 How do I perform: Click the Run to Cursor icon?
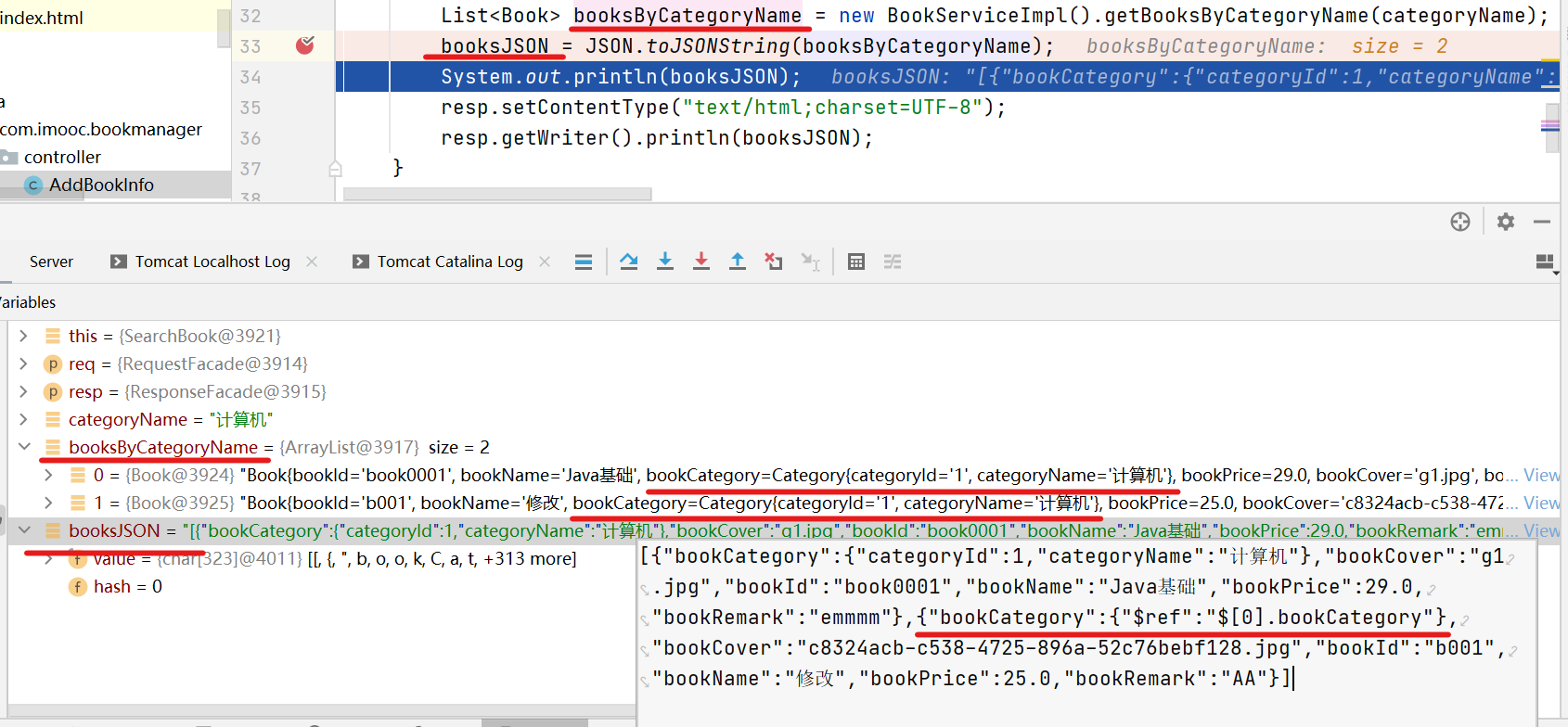pos(811,261)
